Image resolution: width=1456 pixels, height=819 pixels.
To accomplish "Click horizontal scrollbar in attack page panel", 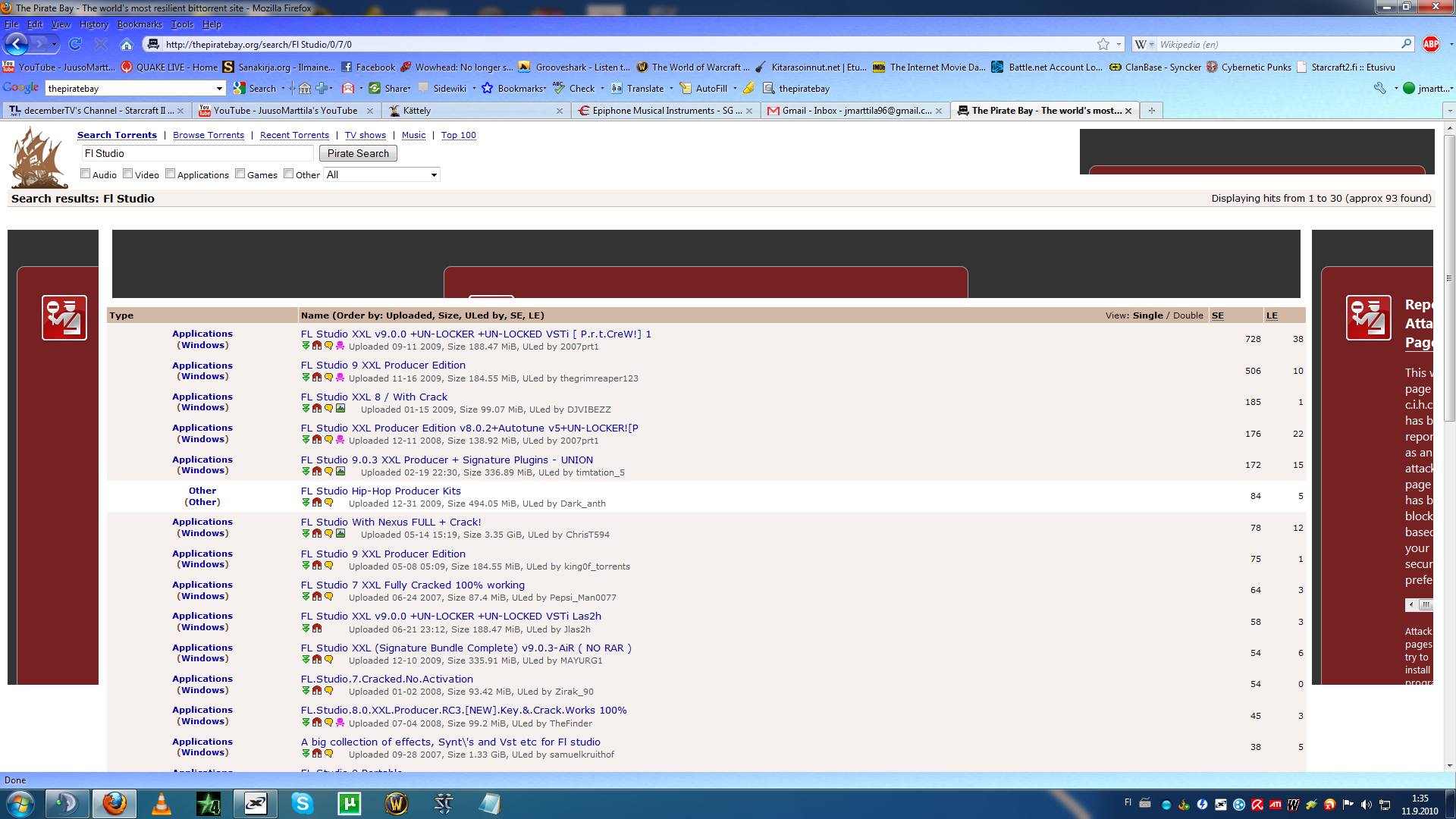I will [x=1420, y=604].
